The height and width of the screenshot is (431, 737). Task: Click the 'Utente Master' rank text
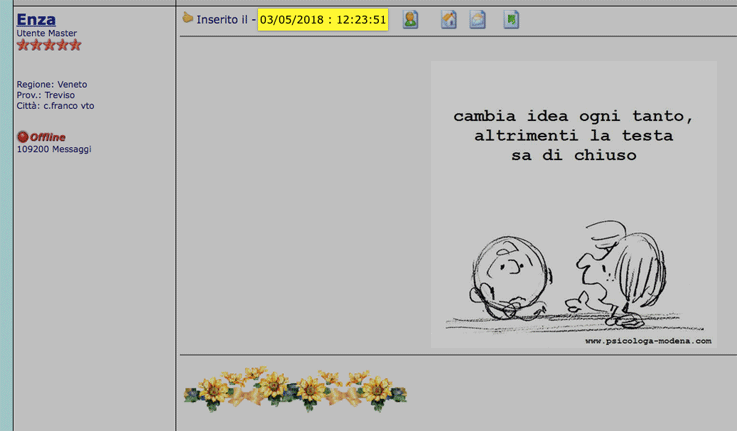(x=47, y=33)
